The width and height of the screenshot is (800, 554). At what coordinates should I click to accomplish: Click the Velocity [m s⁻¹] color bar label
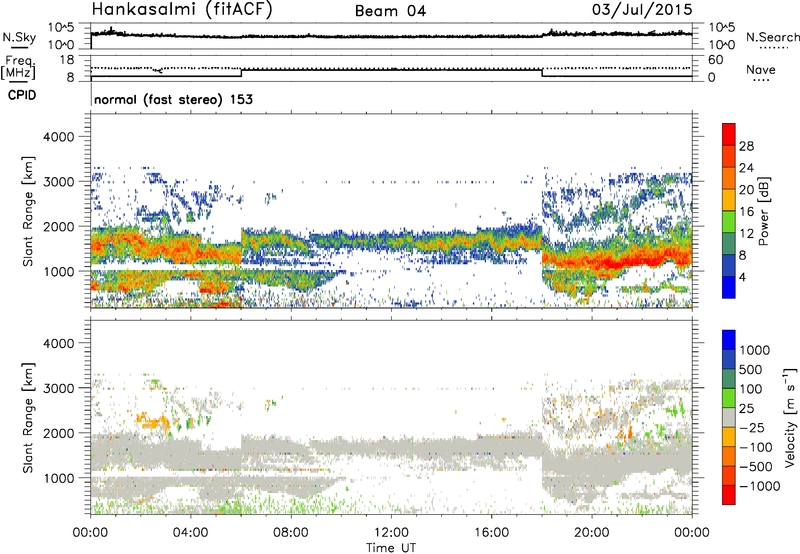[790, 417]
